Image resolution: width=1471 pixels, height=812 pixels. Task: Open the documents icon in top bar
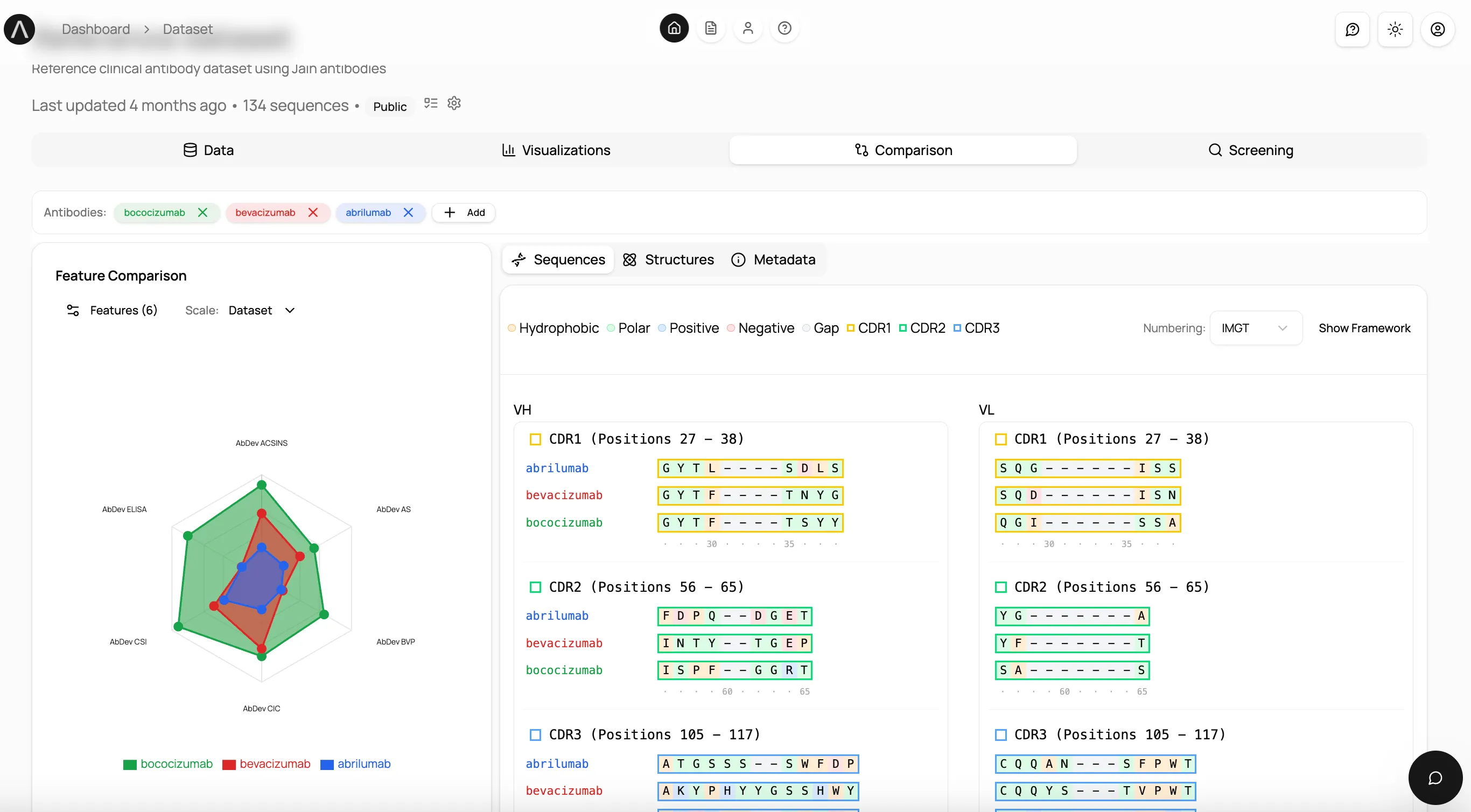(x=710, y=28)
